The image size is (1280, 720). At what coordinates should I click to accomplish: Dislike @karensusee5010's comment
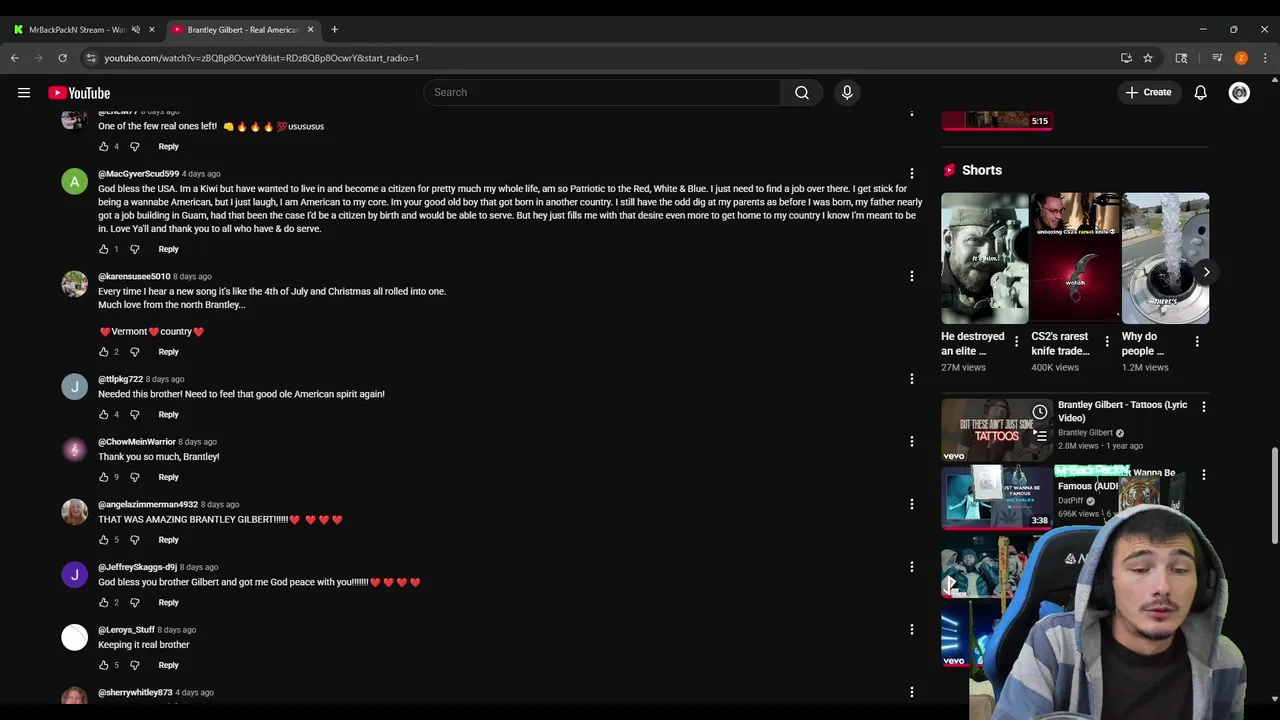pyautogui.click(x=135, y=352)
